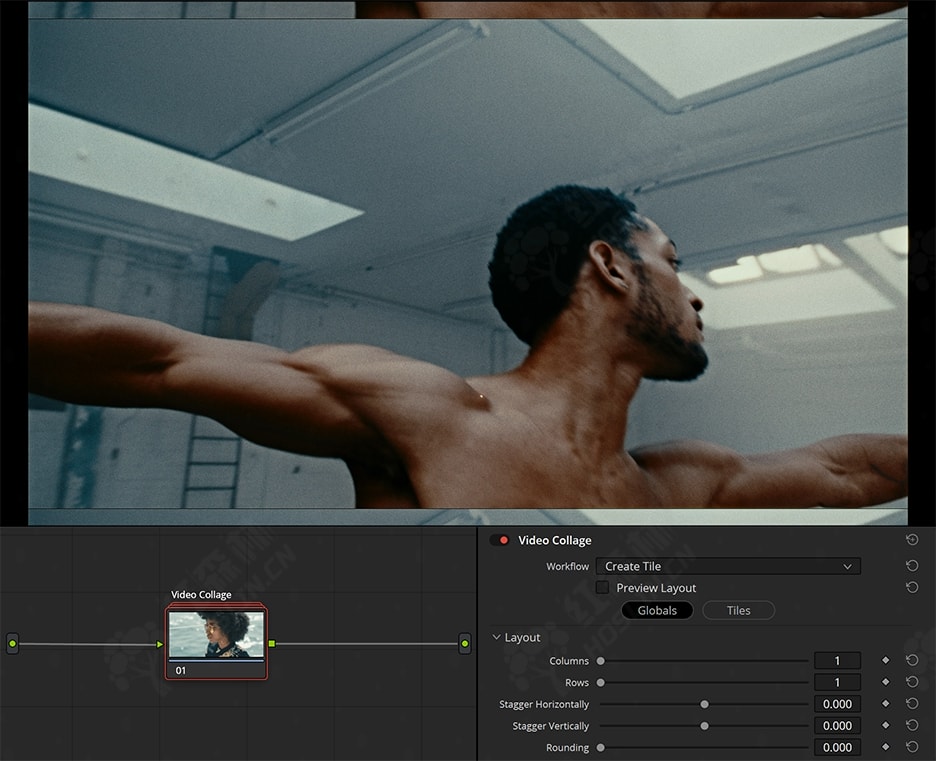Disable the Video Collage effect toggle
Viewport: 936px width, 761px height.
499,541
